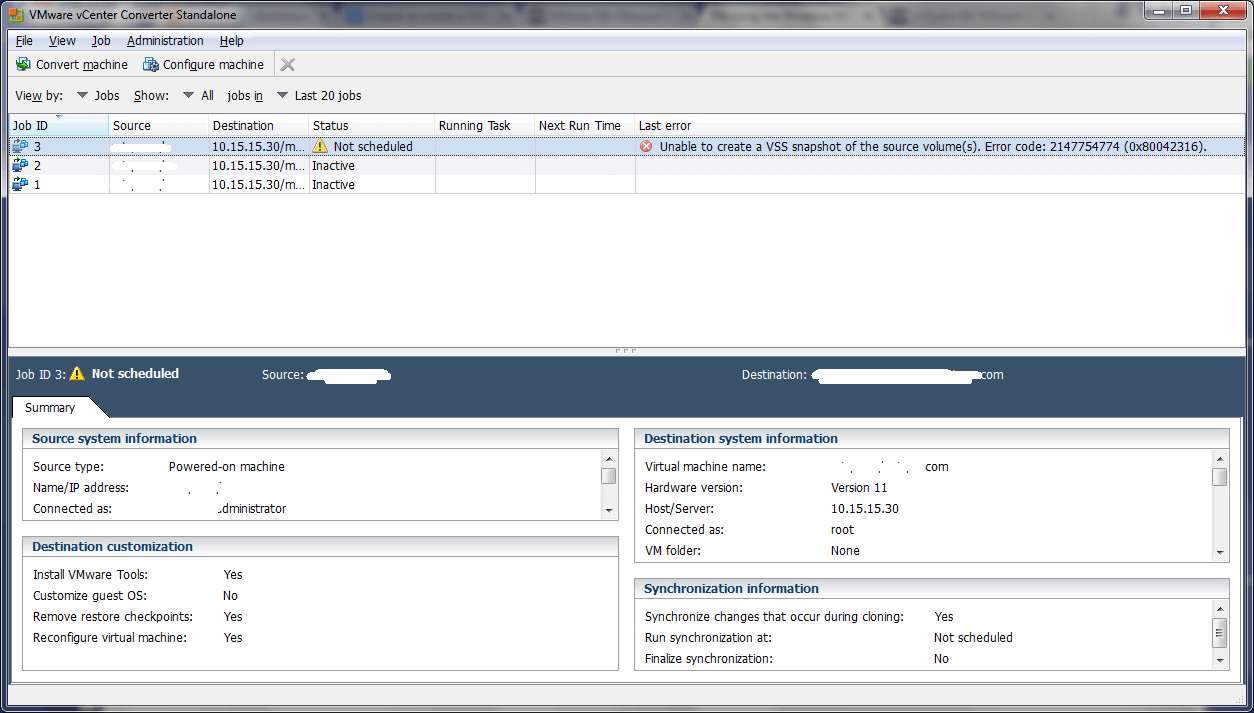Open the View menu
This screenshot has height=713, width=1254.
(62, 41)
